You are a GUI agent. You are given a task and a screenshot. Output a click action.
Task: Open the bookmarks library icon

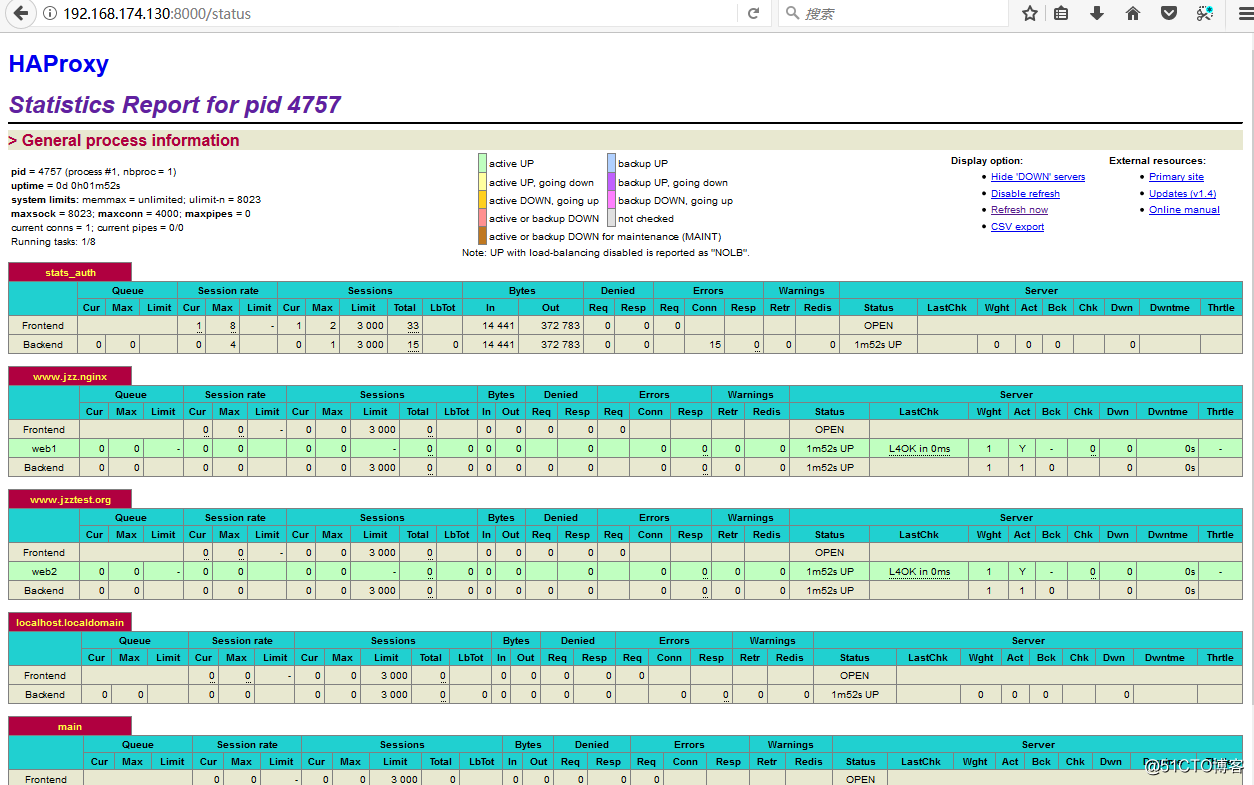[x=1062, y=14]
